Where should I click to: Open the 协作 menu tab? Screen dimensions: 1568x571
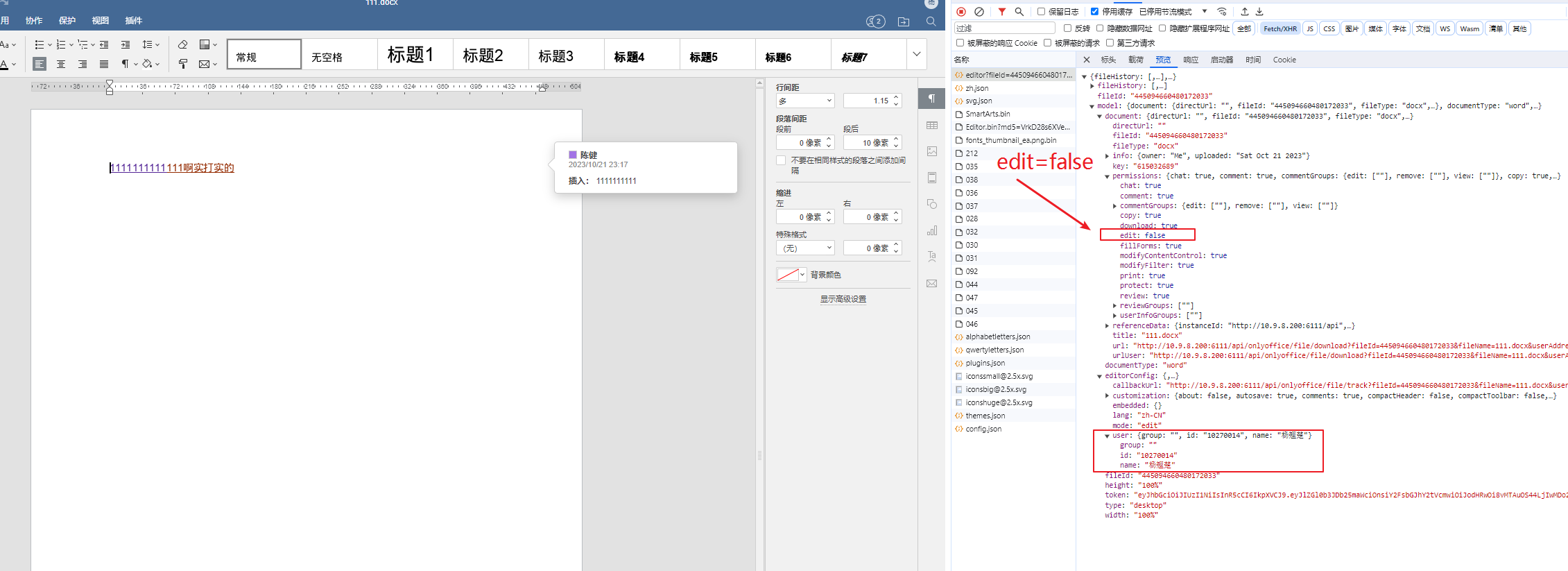pos(34,21)
